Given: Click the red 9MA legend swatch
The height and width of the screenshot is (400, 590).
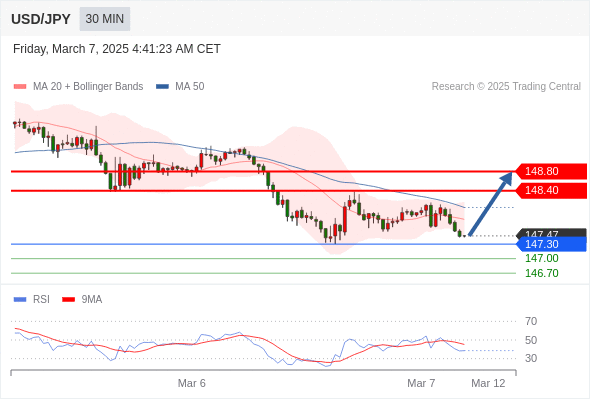Looking at the screenshot, I should pyautogui.click(x=68, y=300).
